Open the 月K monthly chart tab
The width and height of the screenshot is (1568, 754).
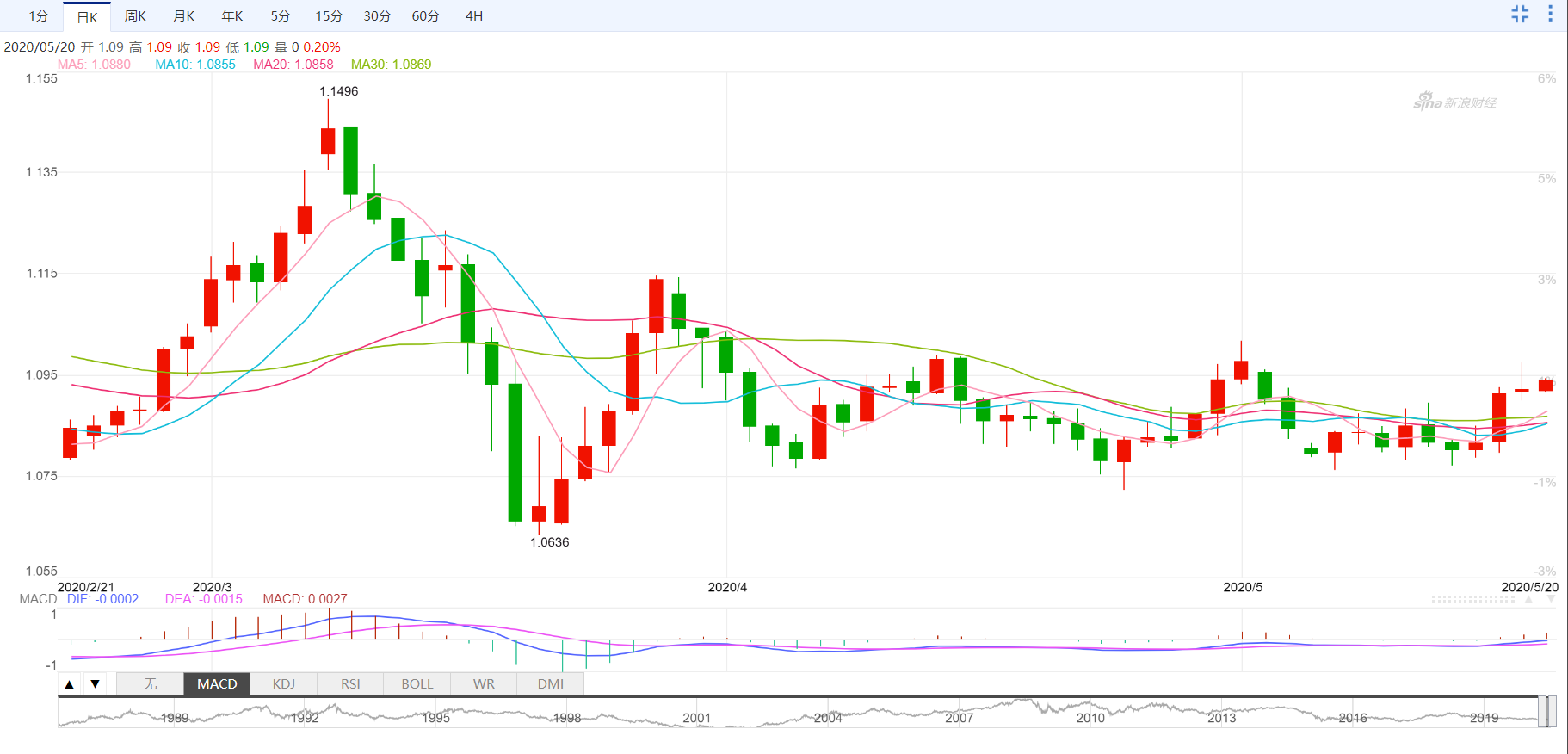point(184,16)
